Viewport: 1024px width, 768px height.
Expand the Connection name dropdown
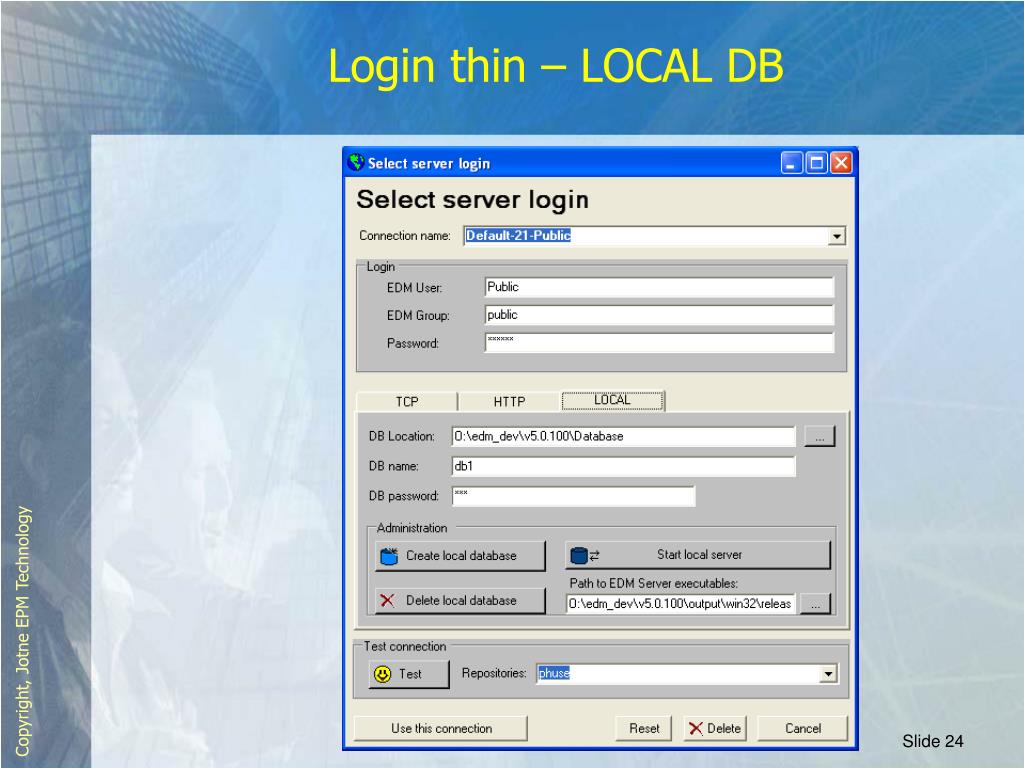[837, 237]
